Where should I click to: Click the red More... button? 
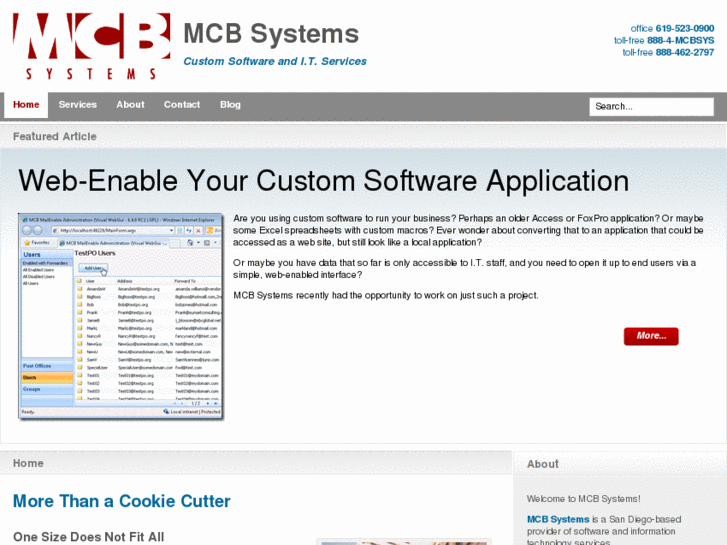651,336
